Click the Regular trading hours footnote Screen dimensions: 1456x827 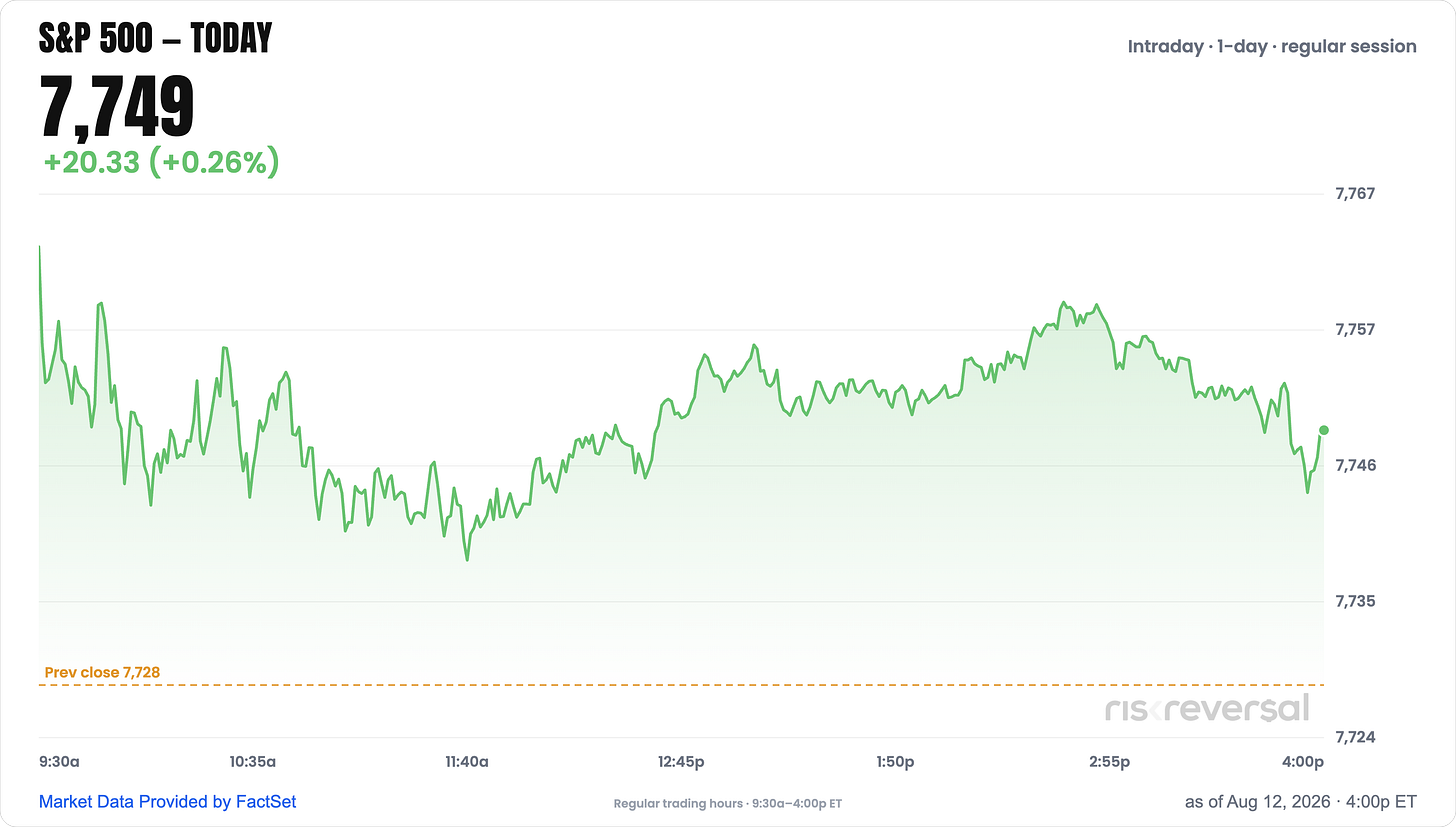point(728,804)
